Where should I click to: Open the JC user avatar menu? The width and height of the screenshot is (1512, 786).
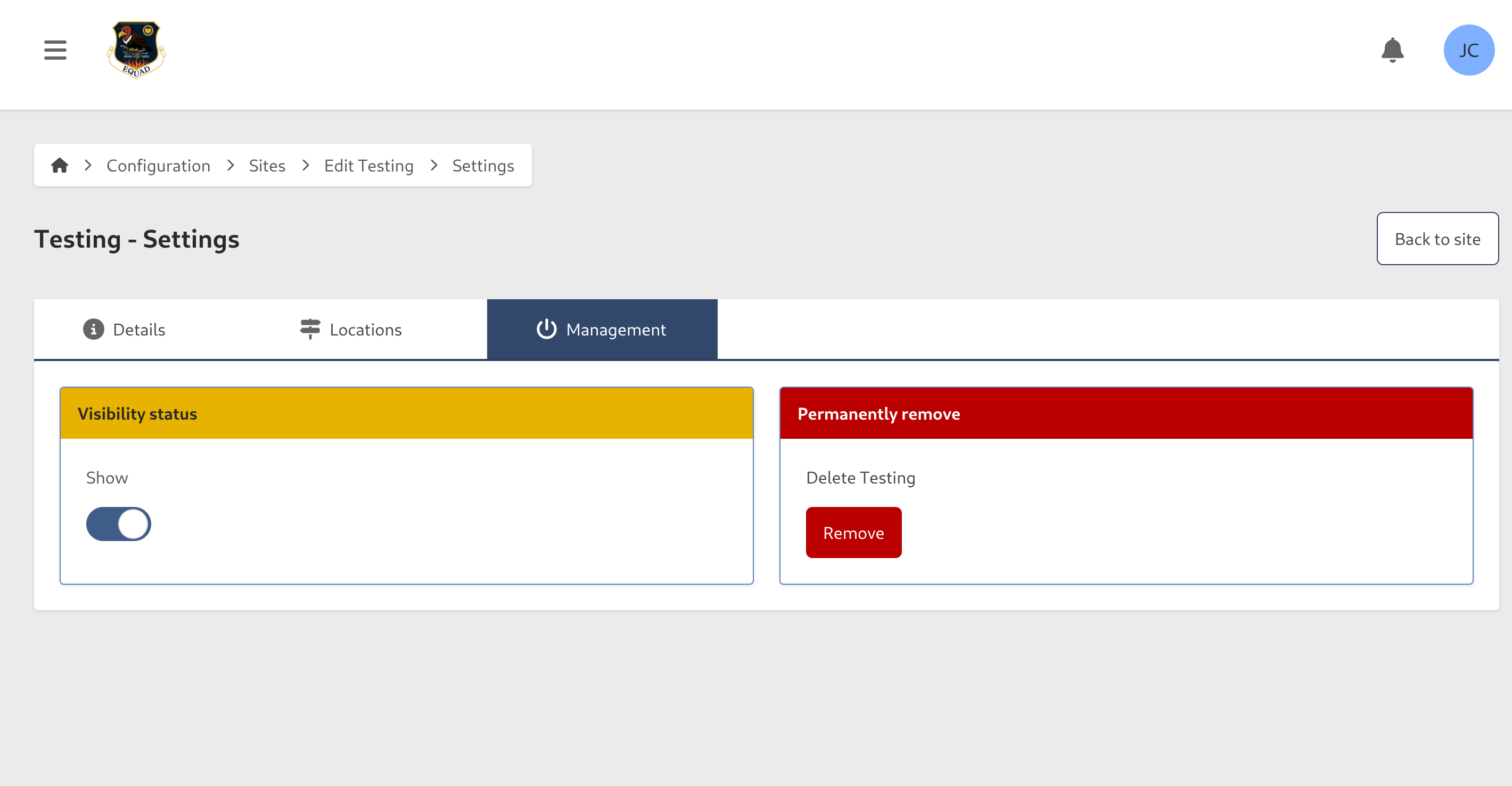point(1468,50)
